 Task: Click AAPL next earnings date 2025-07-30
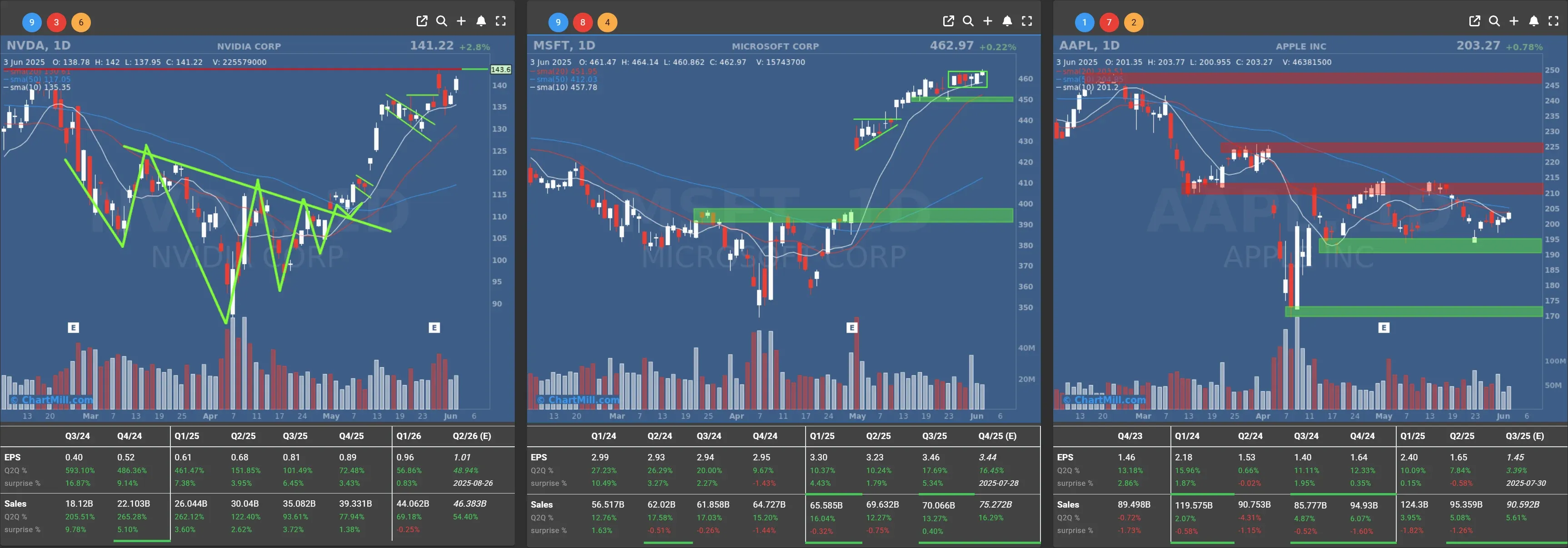click(1526, 484)
